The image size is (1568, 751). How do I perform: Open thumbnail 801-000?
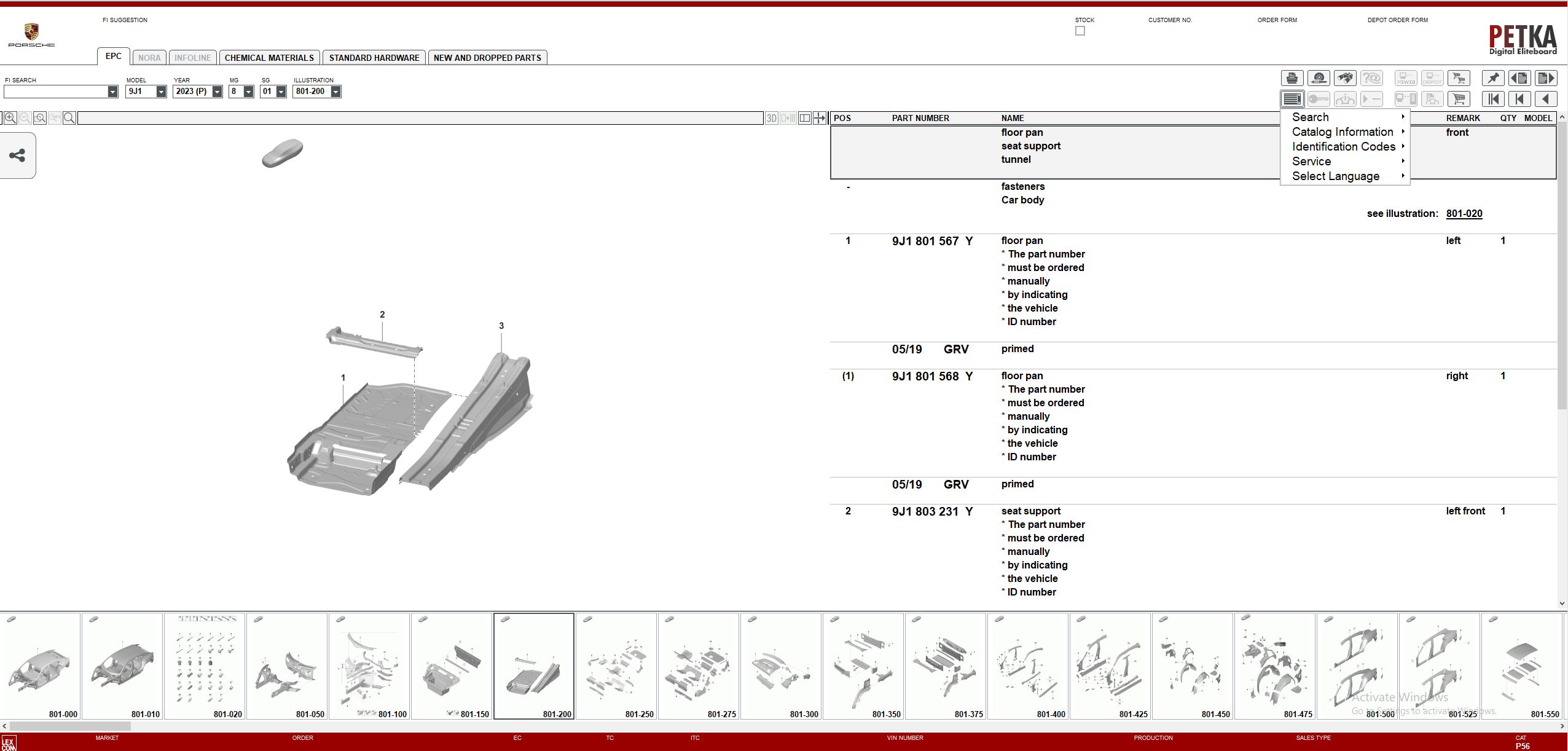(41, 666)
